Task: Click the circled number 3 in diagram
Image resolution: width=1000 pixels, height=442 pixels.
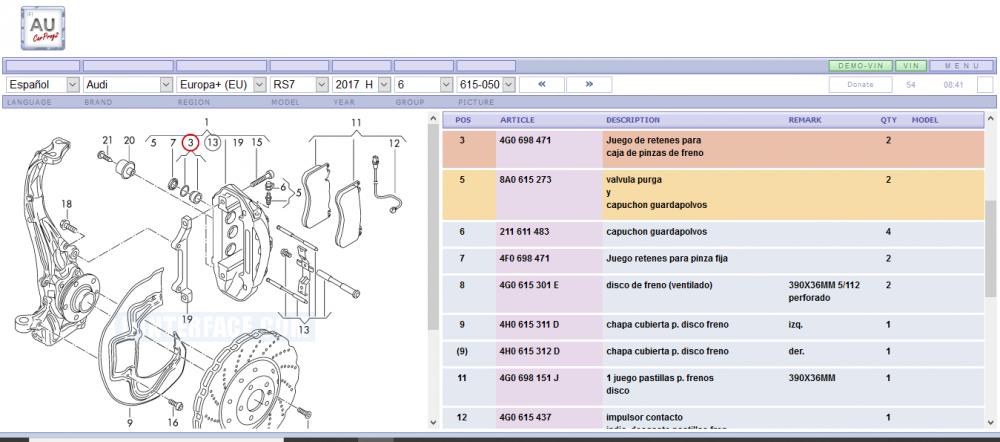Action: tap(190, 143)
